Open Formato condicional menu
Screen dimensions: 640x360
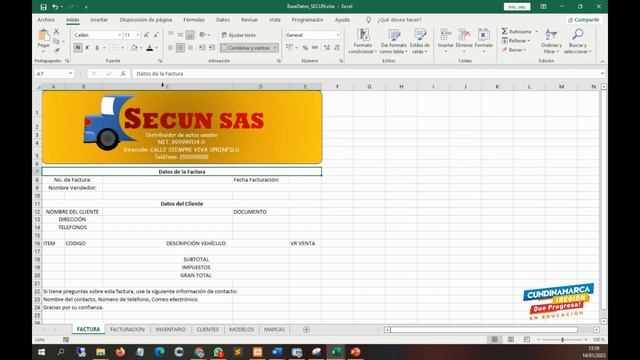pyautogui.click(x=362, y=41)
